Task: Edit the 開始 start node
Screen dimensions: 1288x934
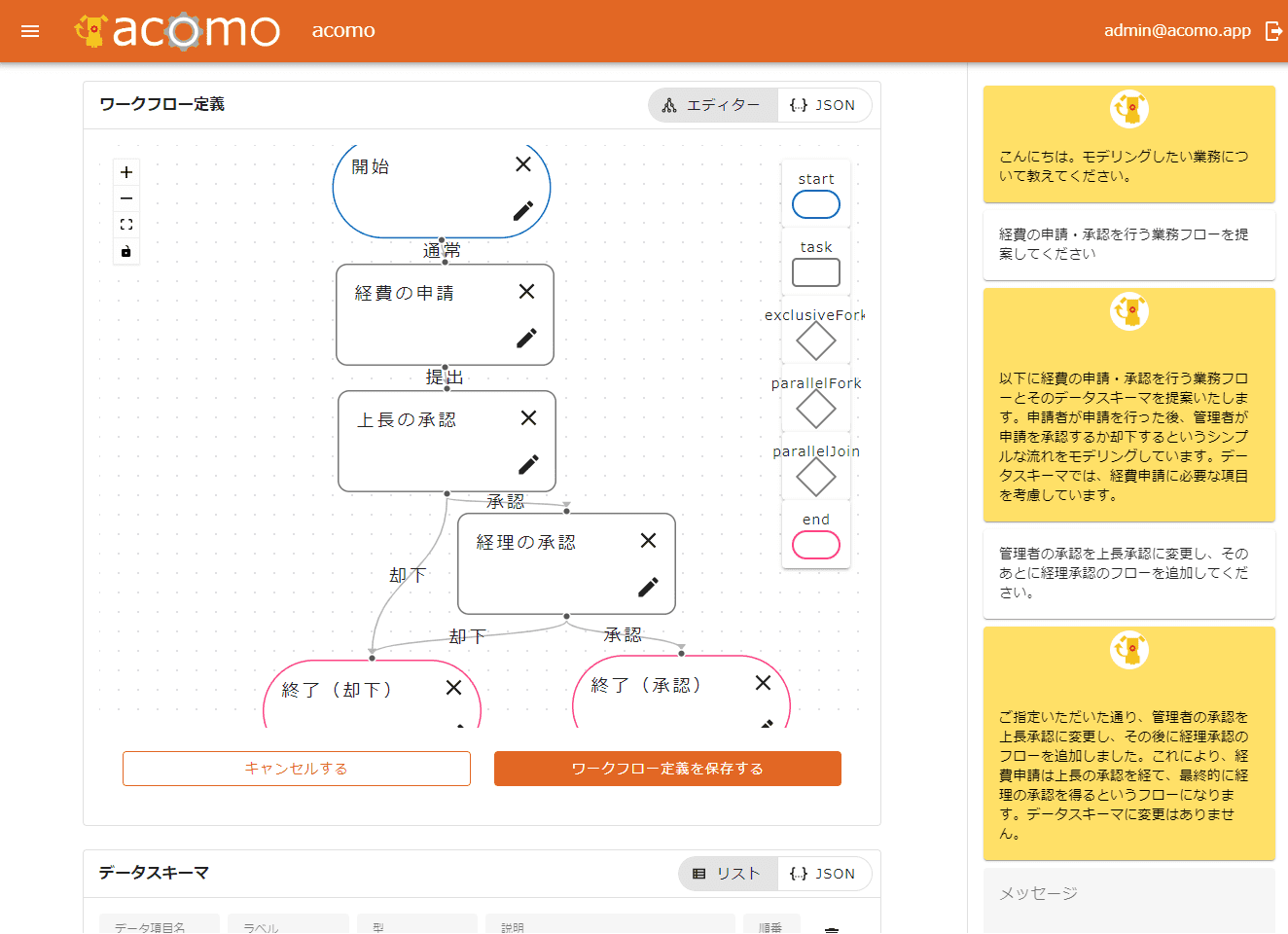Action: point(523,211)
